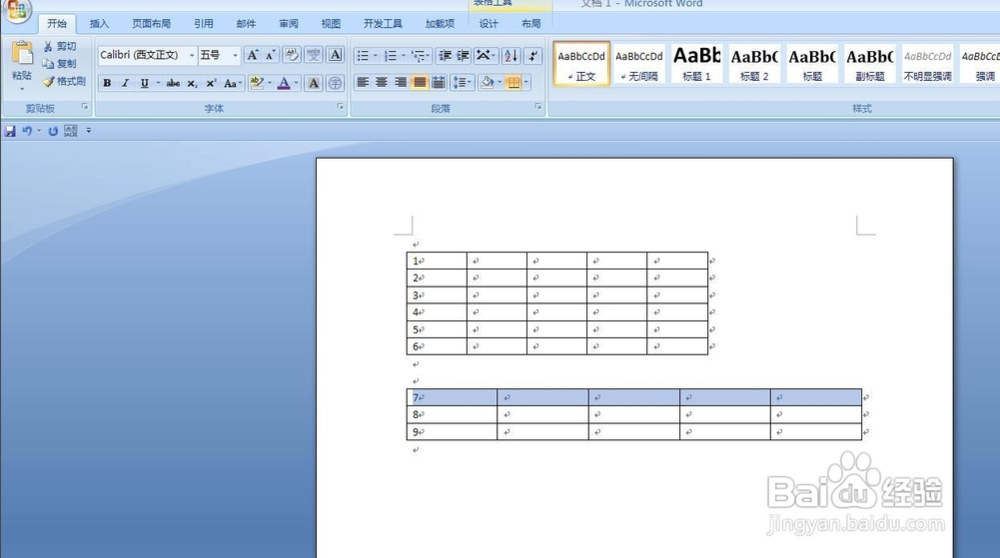Apply the 正文 style
The height and width of the screenshot is (558, 1000).
click(581, 64)
